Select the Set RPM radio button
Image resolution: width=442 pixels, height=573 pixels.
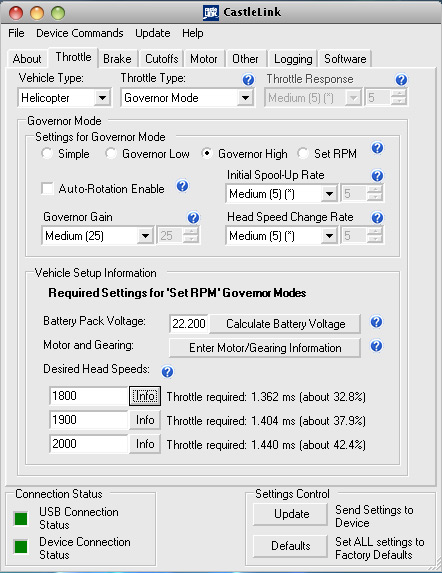303,153
